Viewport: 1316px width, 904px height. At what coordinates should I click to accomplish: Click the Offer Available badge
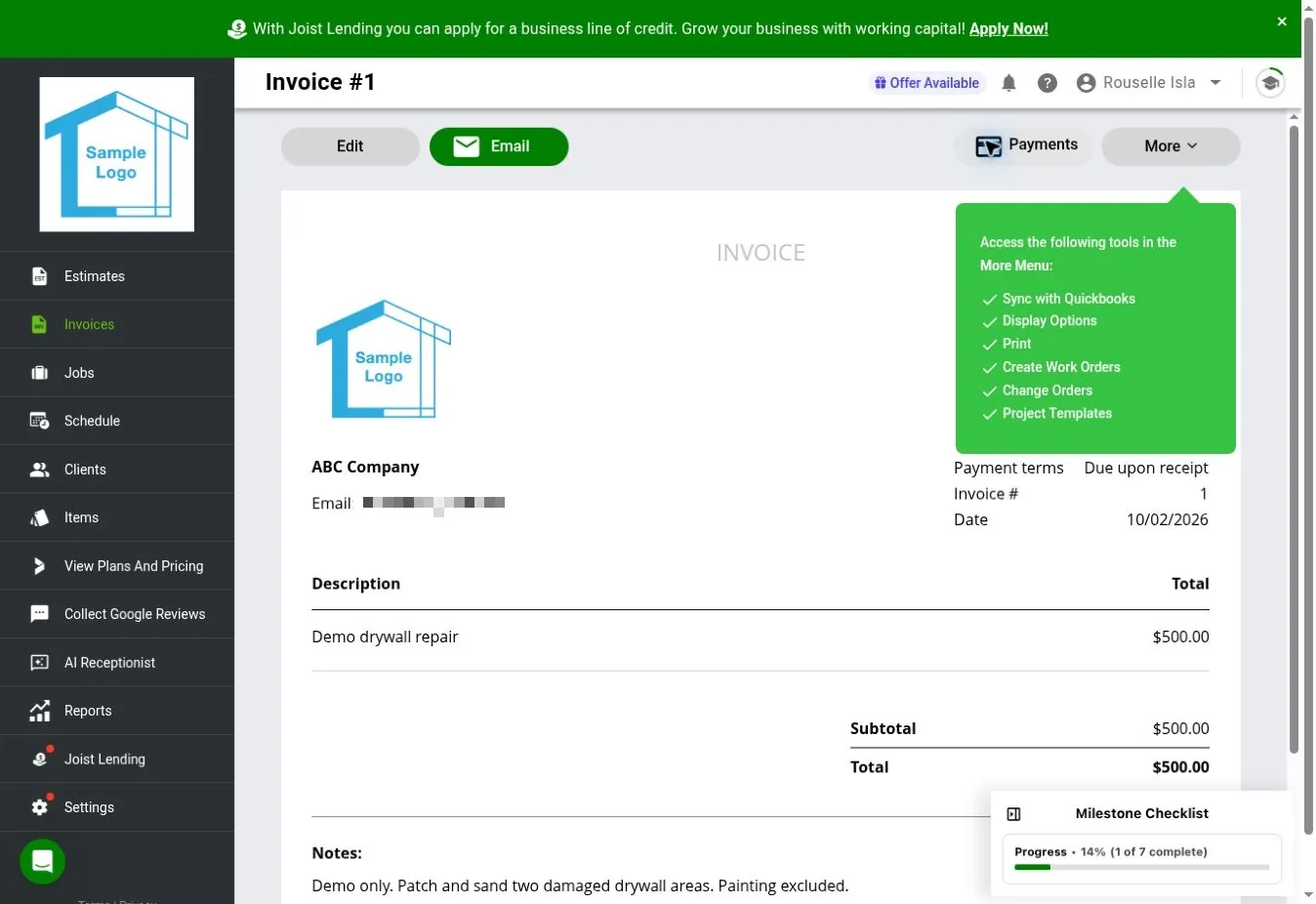point(926,83)
